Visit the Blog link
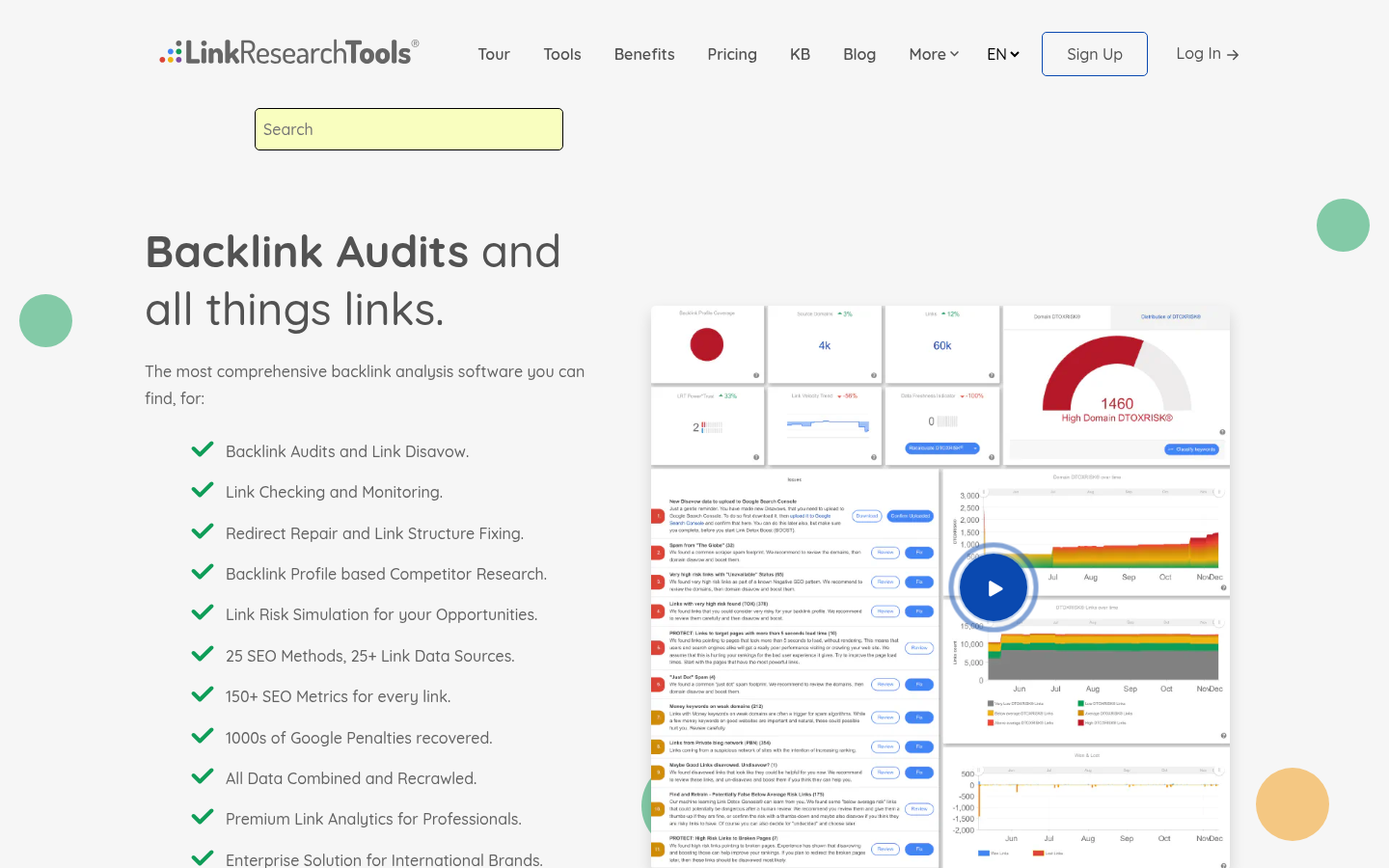The image size is (1389, 868). coord(859,54)
